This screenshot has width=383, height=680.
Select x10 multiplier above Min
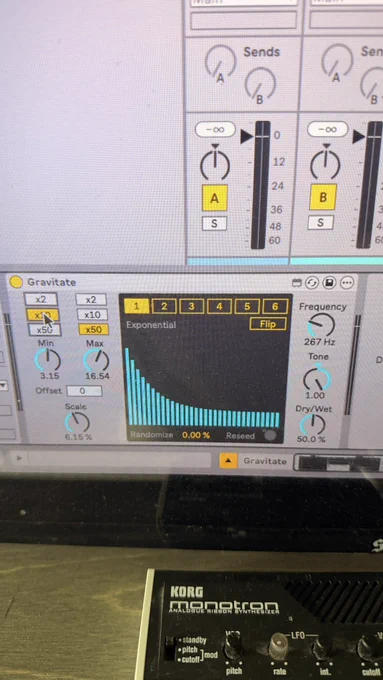pyautogui.click(x=42, y=315)
